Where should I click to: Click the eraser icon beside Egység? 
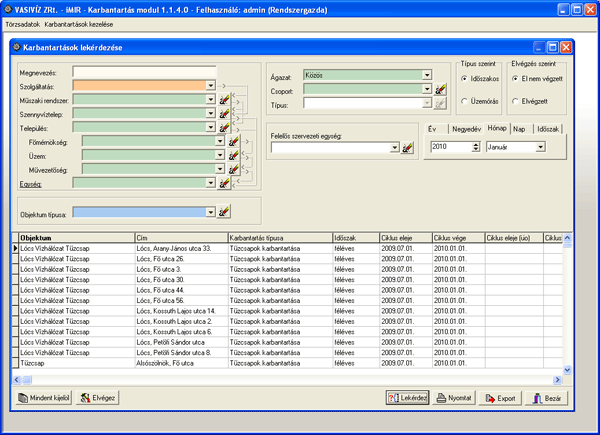tap(224, 183)
